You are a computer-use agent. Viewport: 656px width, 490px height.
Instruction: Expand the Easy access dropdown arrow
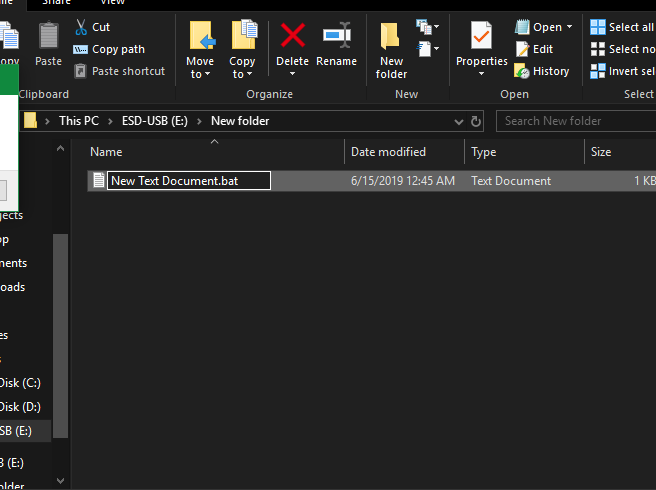coord(436,49)
